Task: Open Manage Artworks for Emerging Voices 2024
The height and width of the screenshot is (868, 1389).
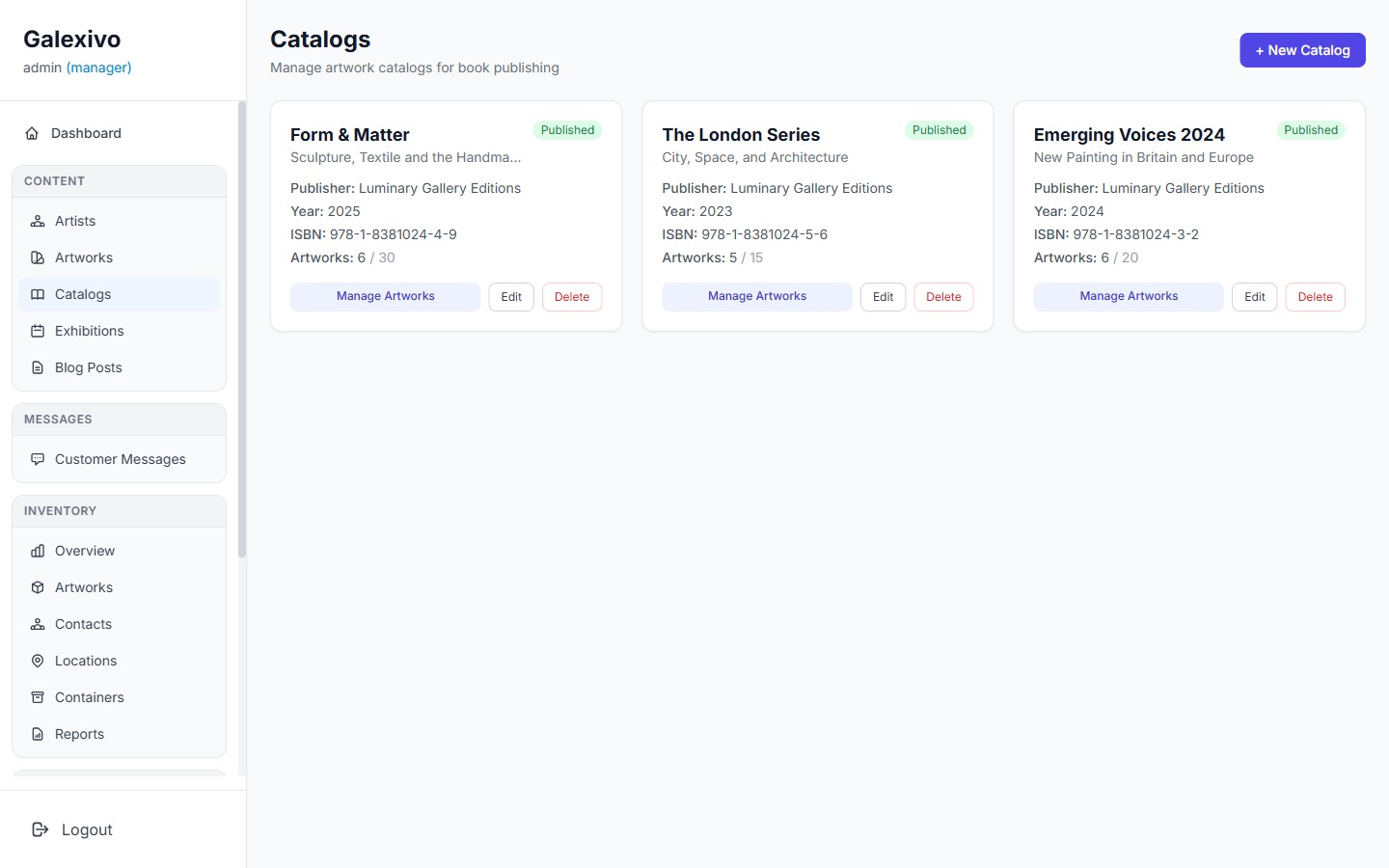Action: [x=1129, y=296]
